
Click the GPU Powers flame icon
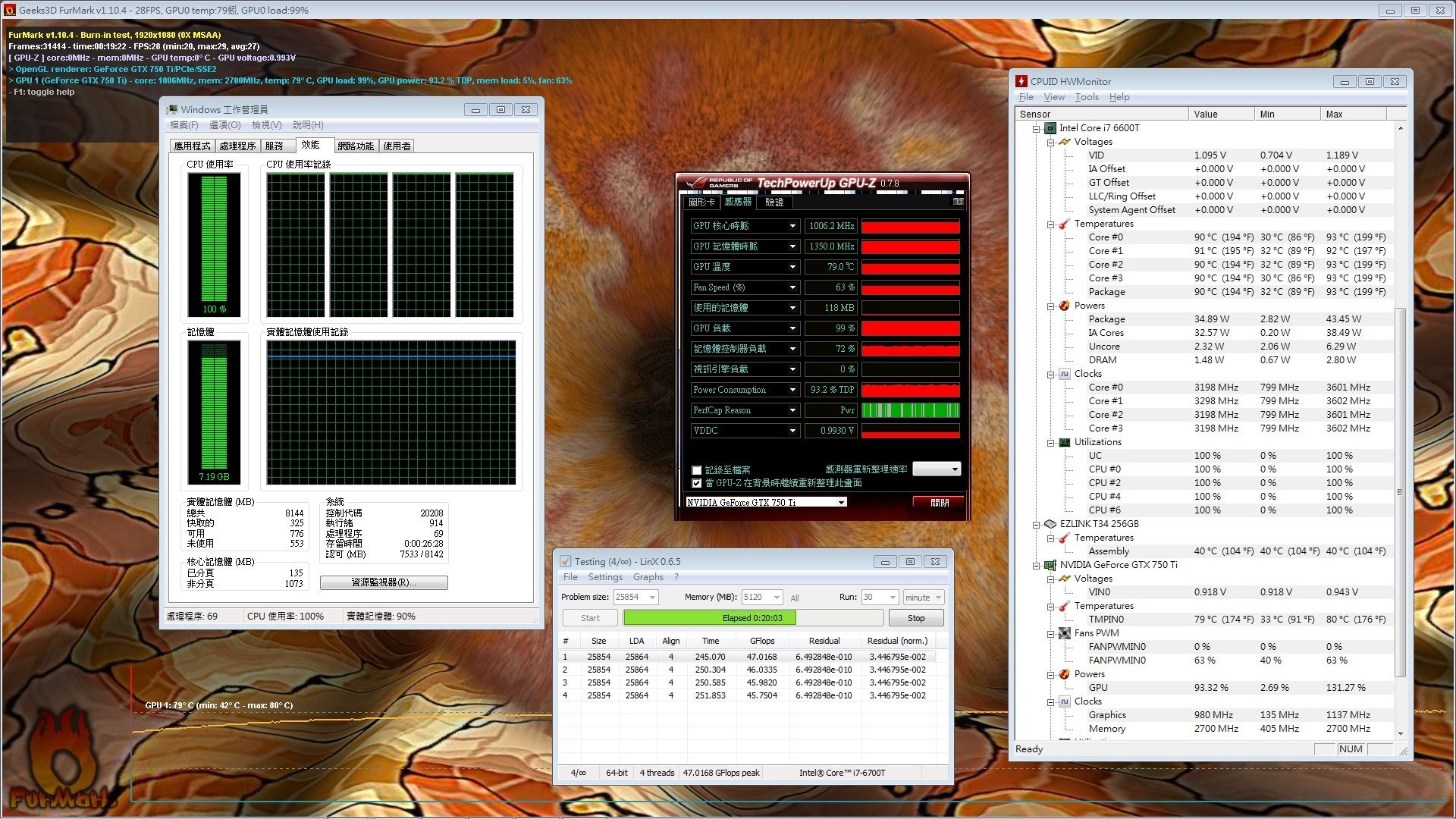[x=1065, y=674]
